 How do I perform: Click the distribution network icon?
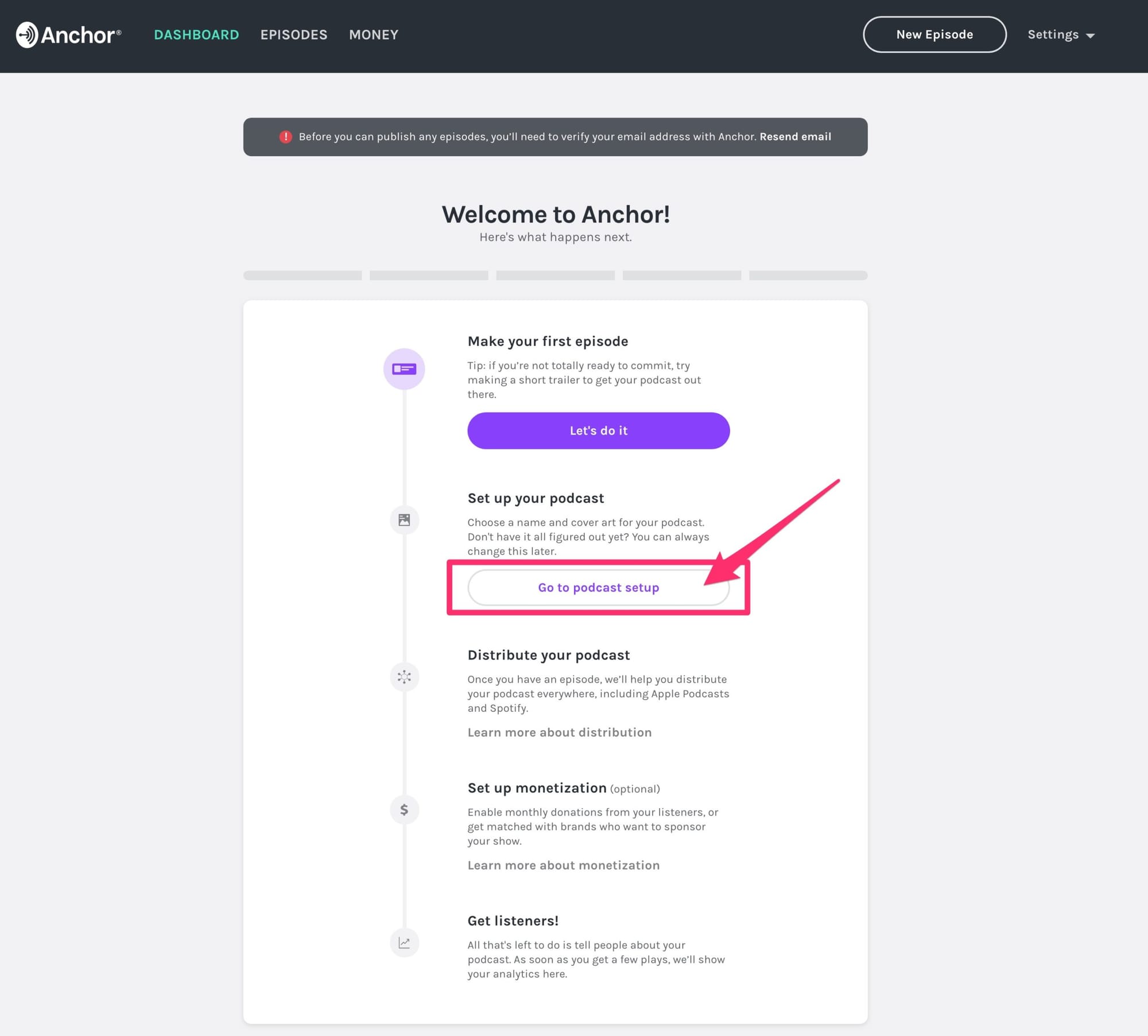pos(404,677)
